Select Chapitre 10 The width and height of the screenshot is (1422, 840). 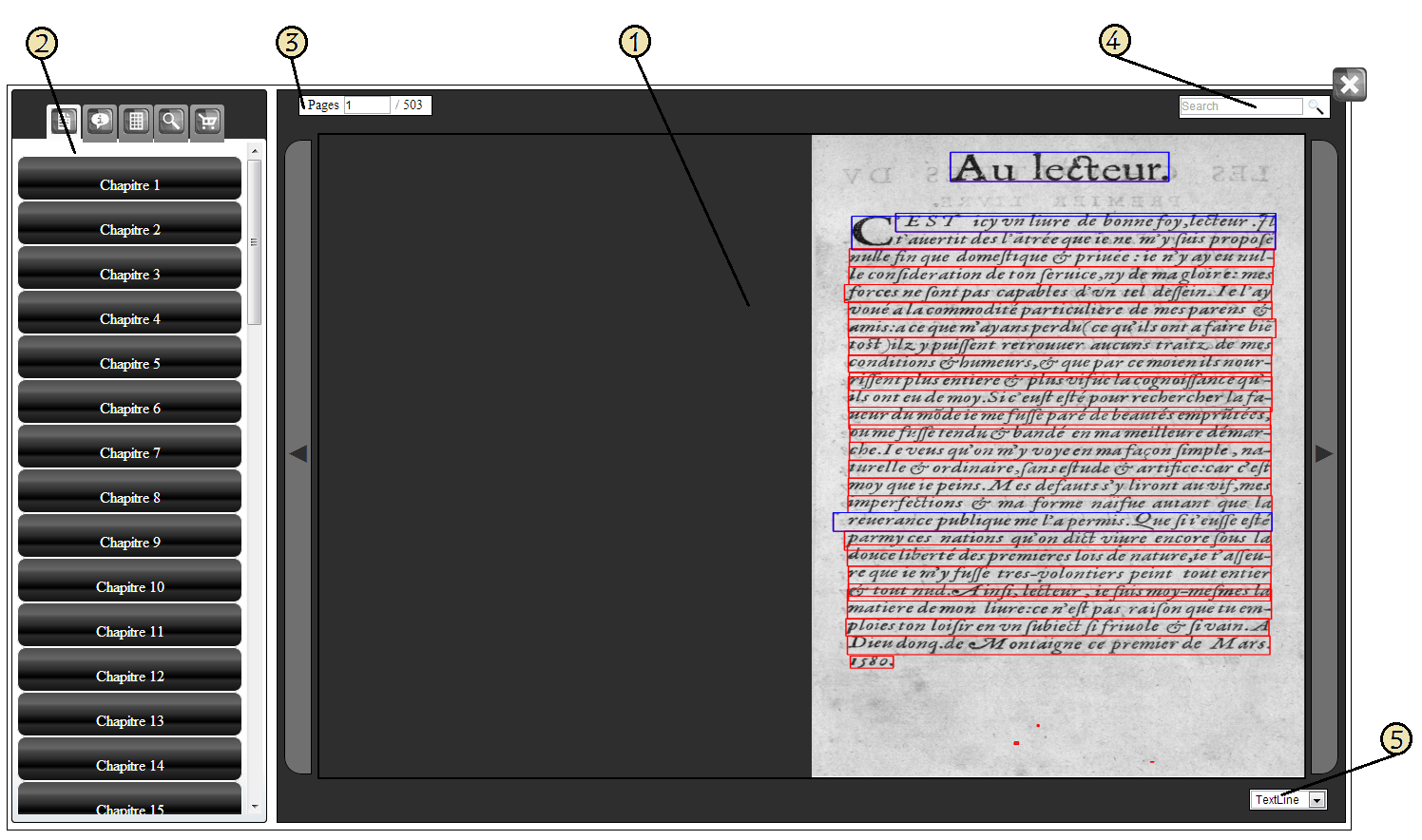click(129, 581)
